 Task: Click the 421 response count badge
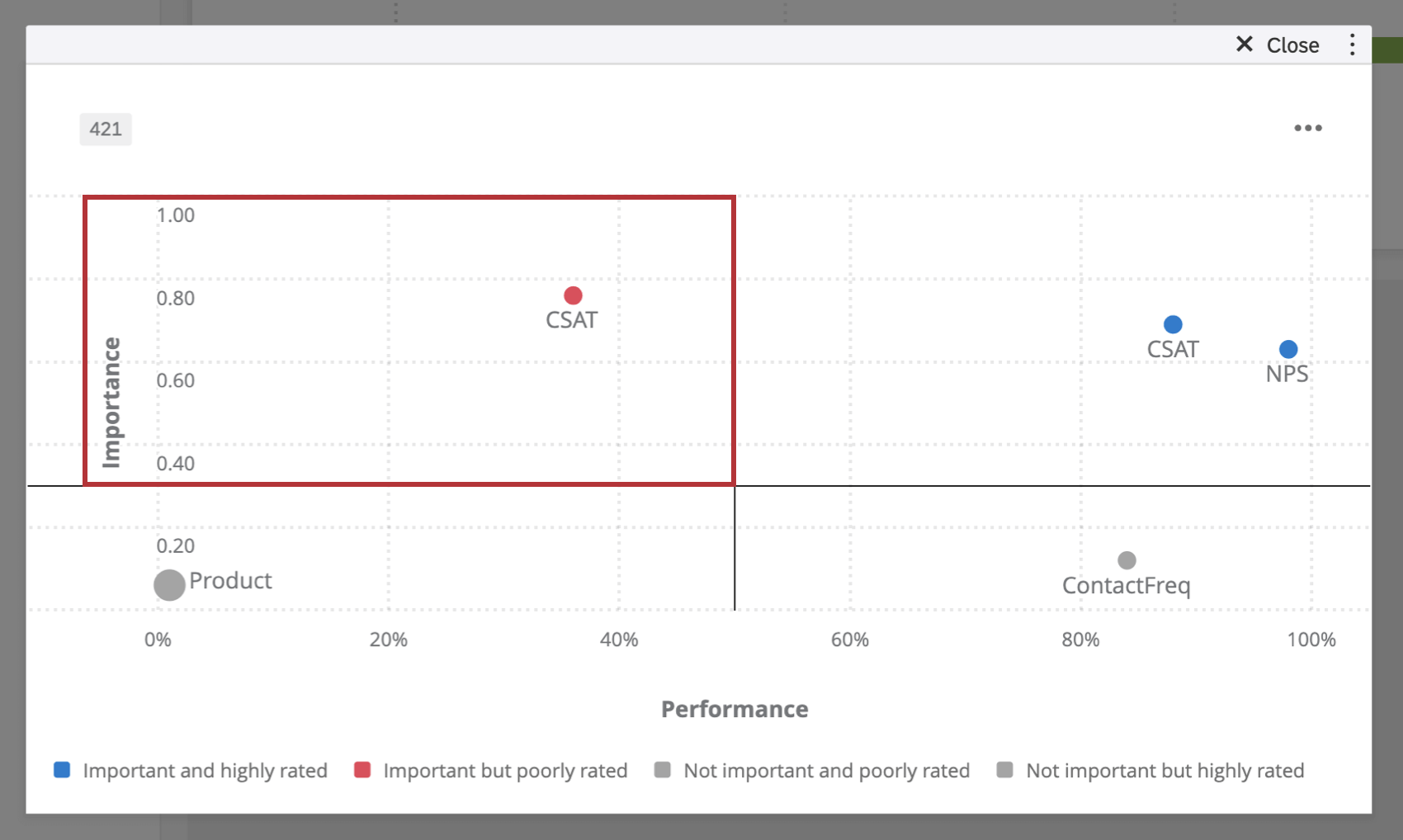pyautogui.click(x=105, y=129)
